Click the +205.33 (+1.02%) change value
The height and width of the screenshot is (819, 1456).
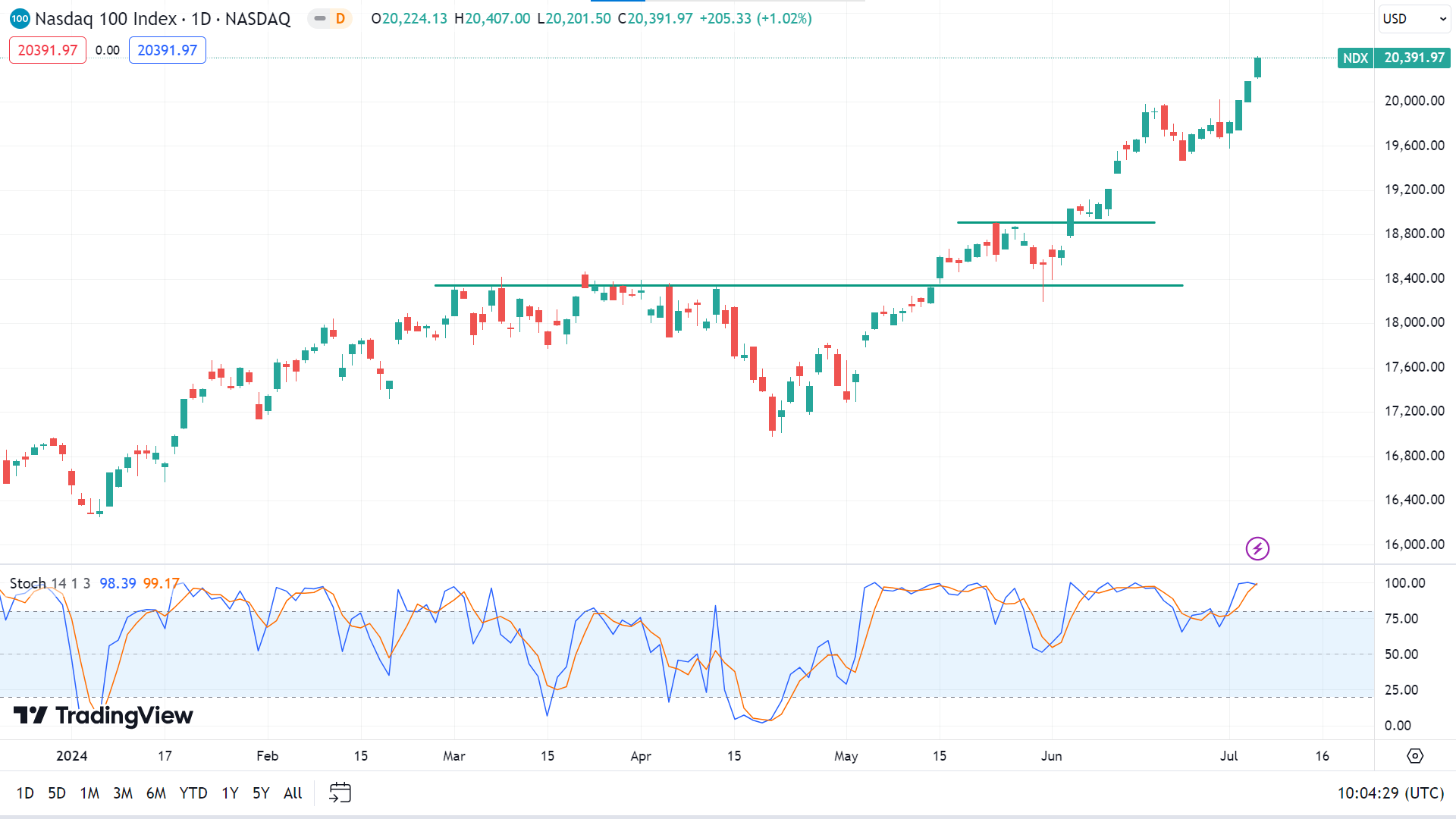pyautogui.click(x=755, y=18)
